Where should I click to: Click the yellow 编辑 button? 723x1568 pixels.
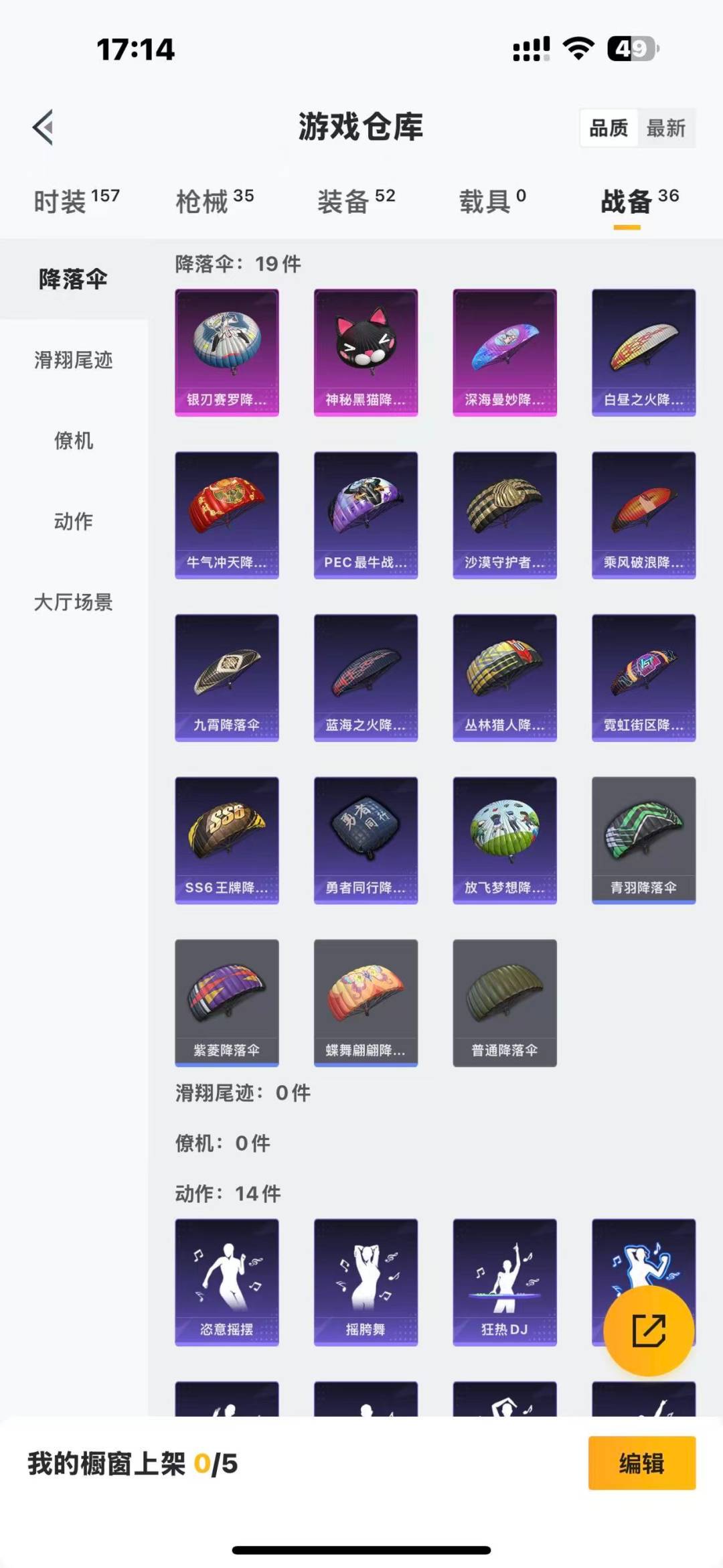(x=642, y=1464)
